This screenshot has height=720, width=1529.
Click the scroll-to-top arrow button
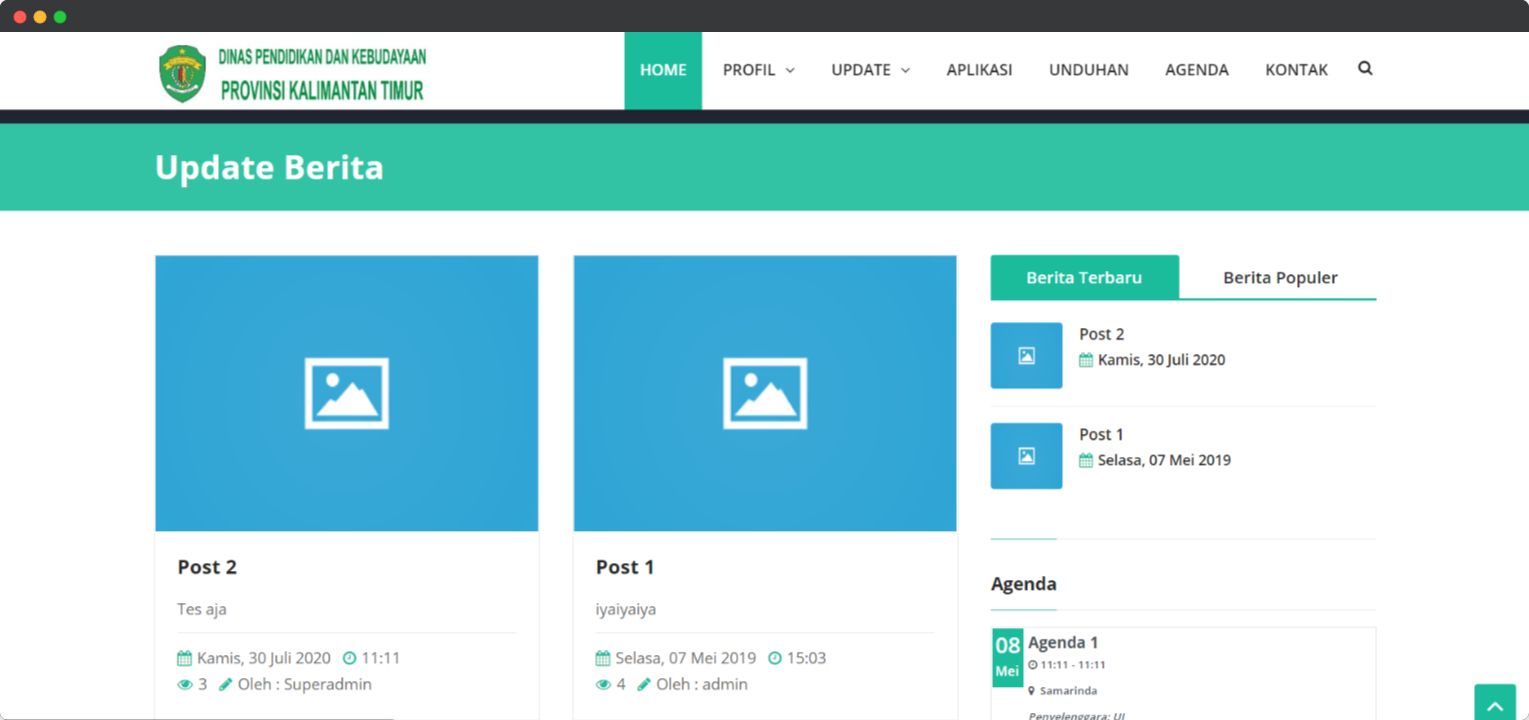tap(1495, 704)
